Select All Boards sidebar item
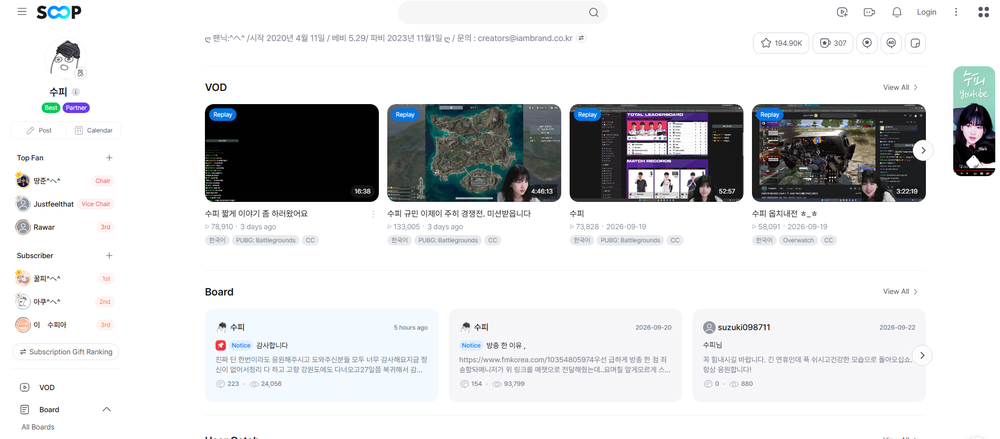This screenshot has height=439, width=1000. pos(38,427)
